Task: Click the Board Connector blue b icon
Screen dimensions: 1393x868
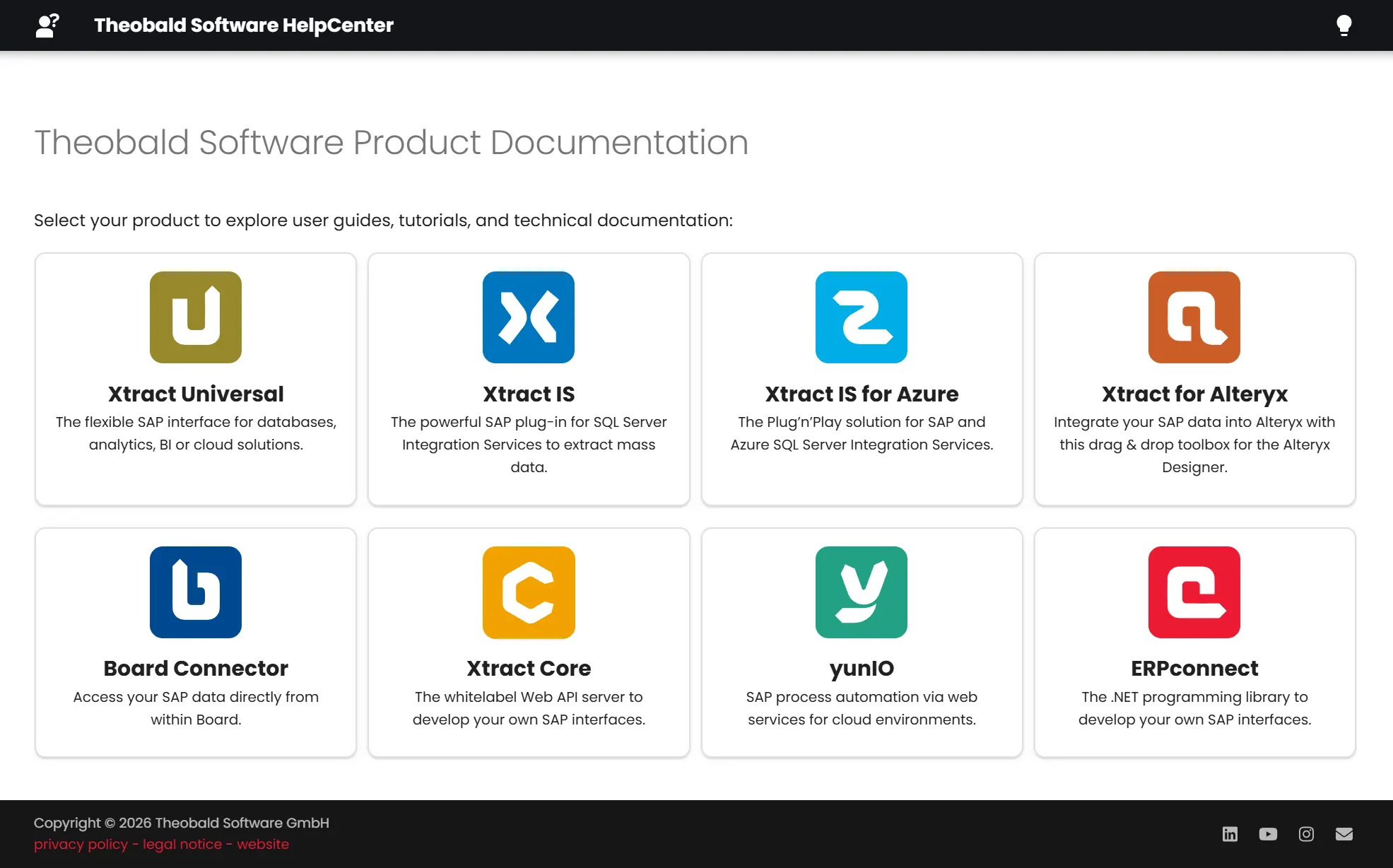Action: pos(196,592)
